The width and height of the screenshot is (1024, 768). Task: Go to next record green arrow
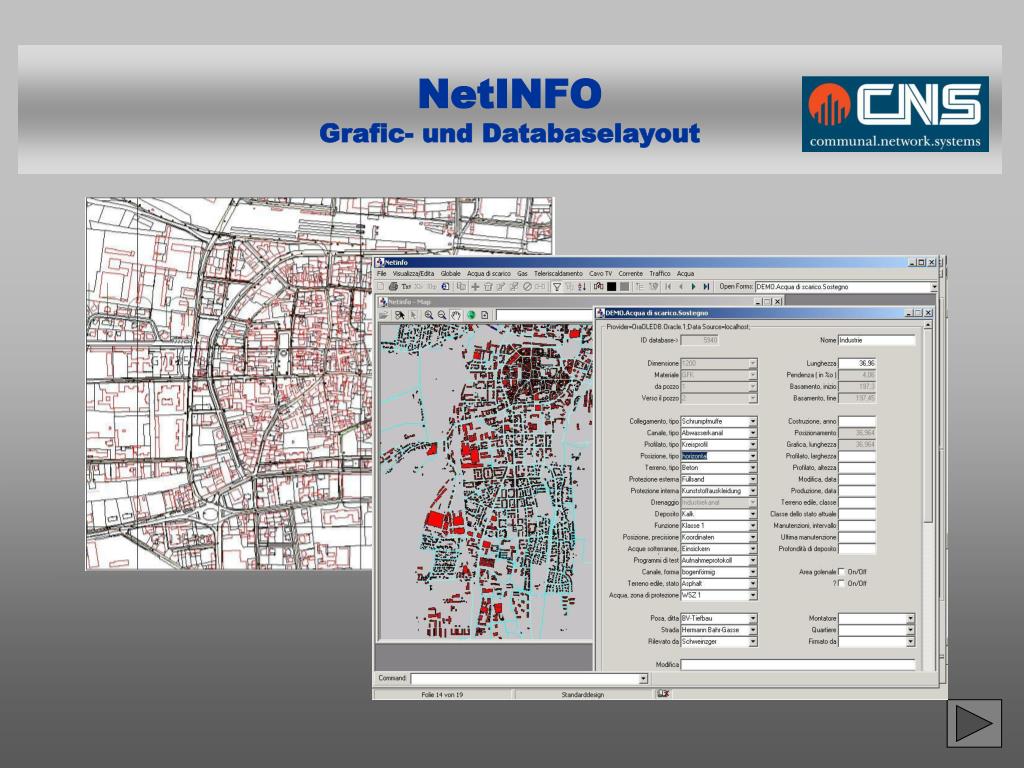(694, 287)
